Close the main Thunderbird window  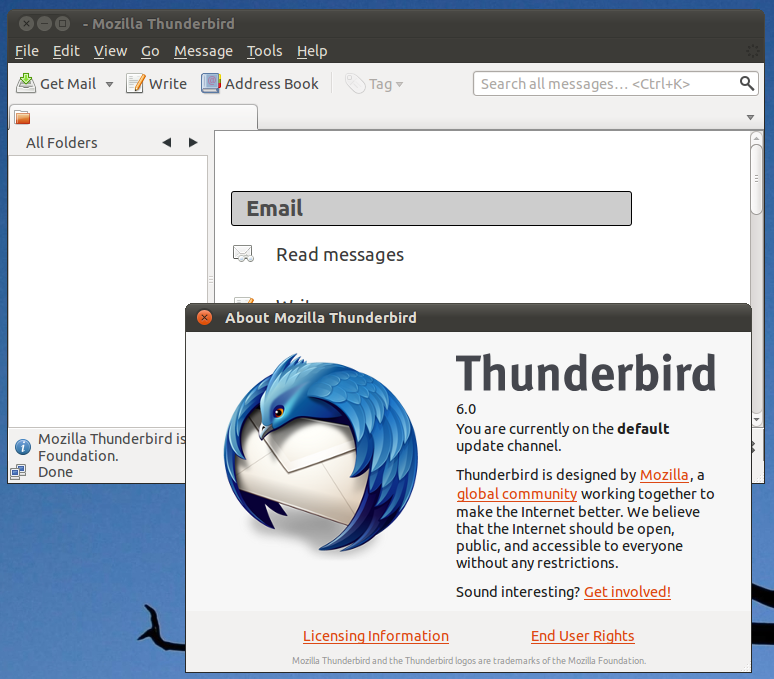coord(27,23)
